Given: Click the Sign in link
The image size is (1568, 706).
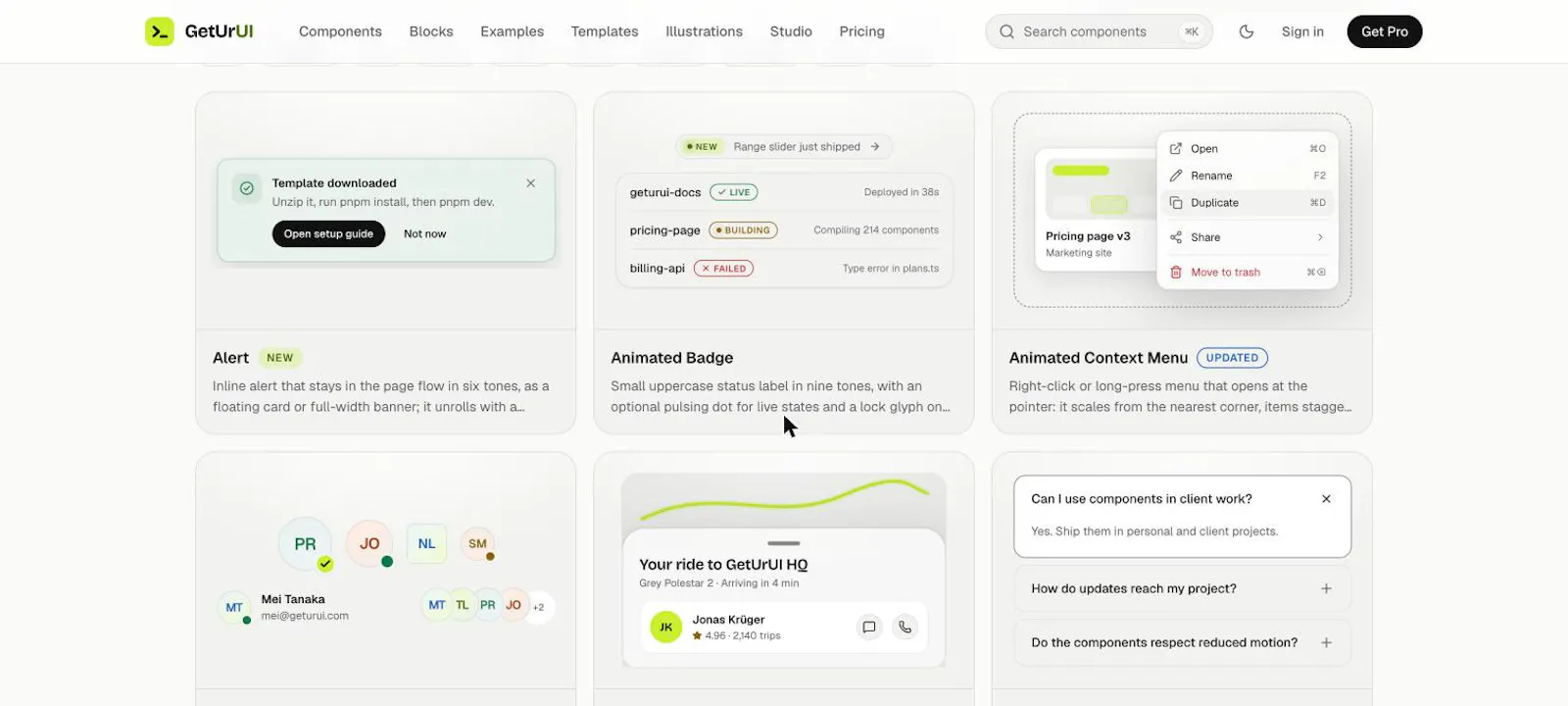Looking at the screenshot, I should click(x=1302, y=31).
